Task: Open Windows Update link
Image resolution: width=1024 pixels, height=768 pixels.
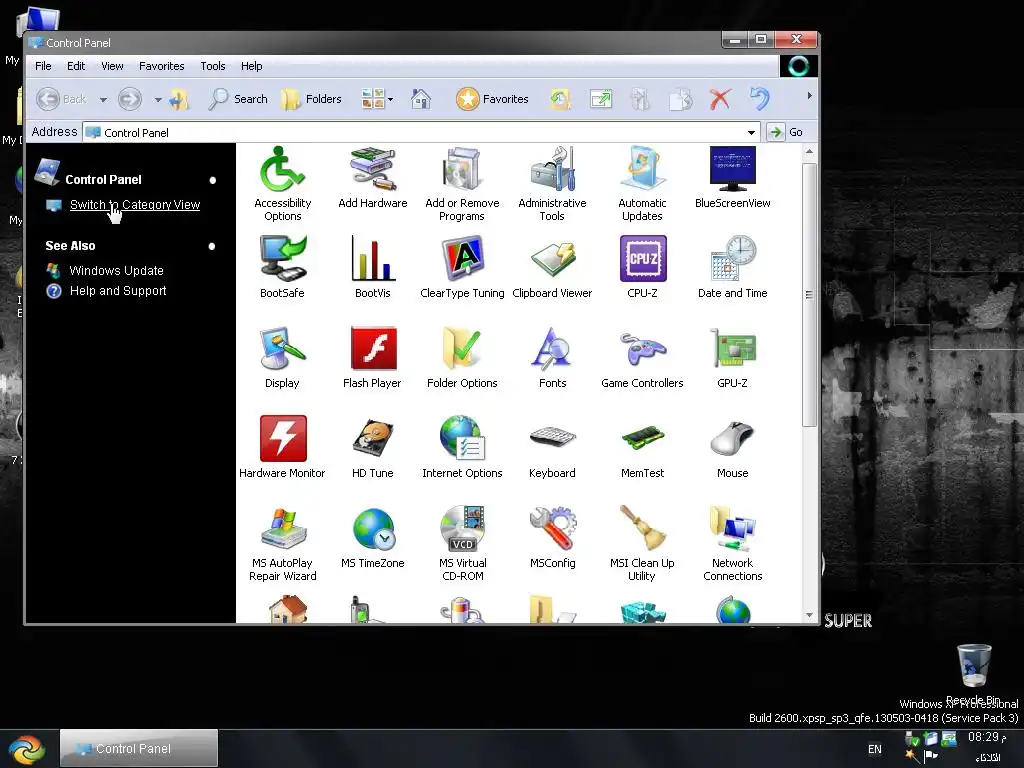Action: 116,270
